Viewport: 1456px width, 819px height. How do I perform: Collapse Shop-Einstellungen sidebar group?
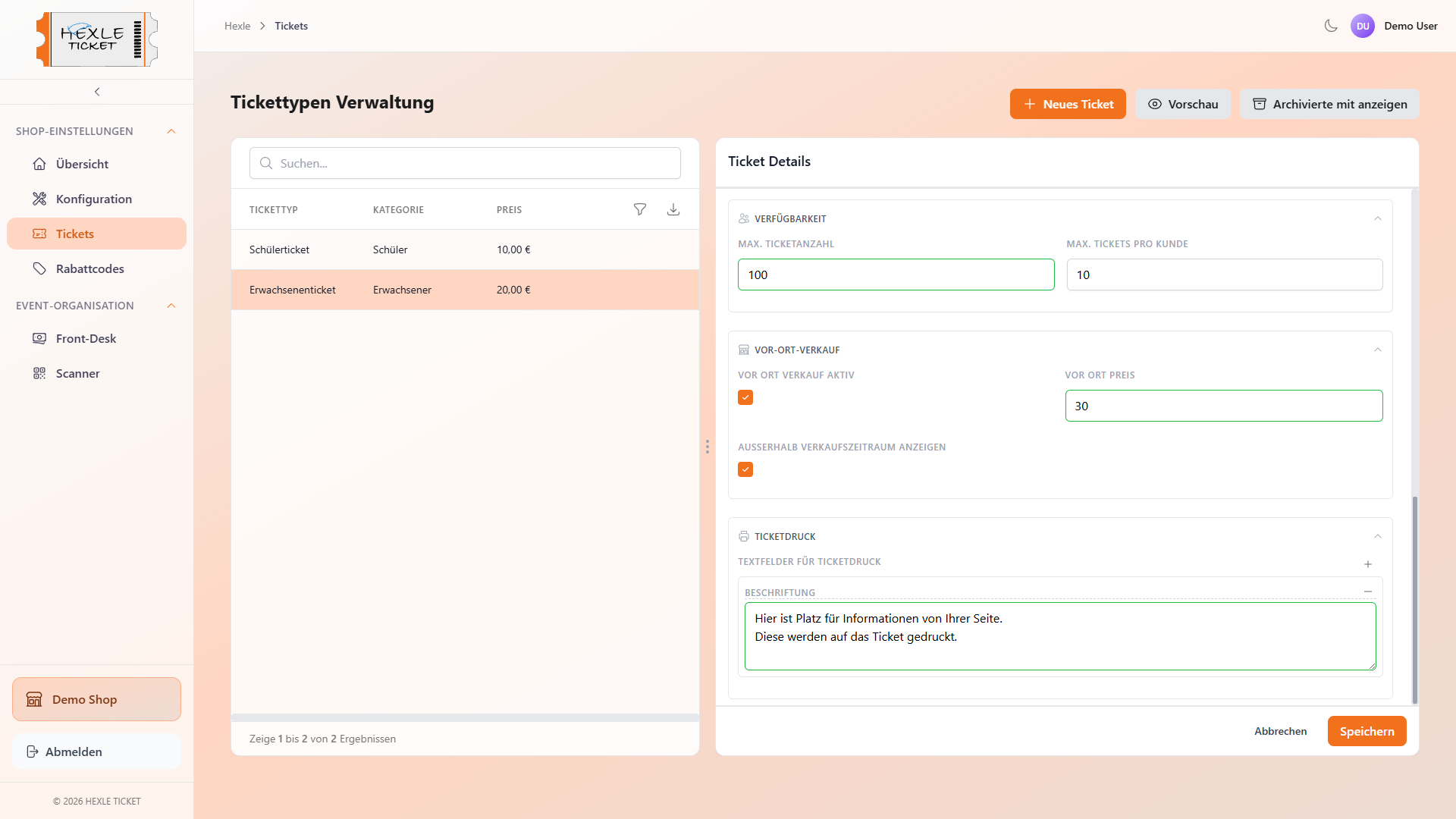coord(171,131)
